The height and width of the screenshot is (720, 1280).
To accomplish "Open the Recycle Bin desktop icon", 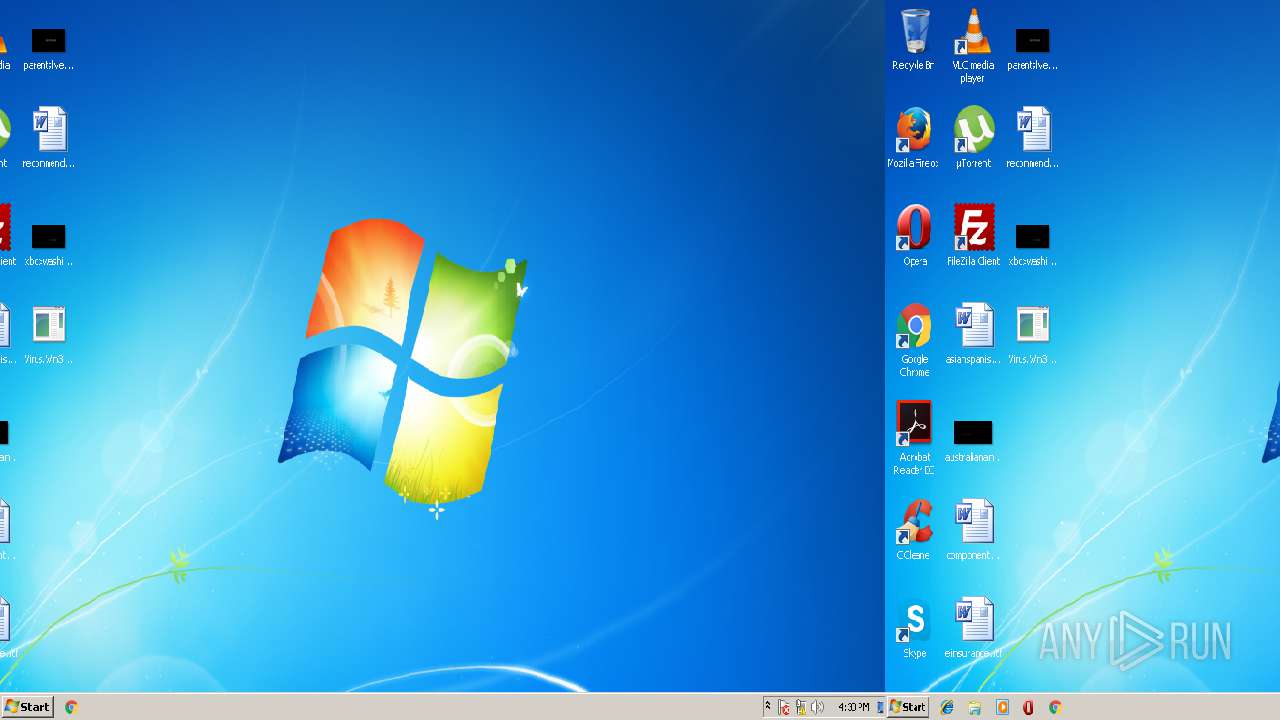I will coord(914,40).
